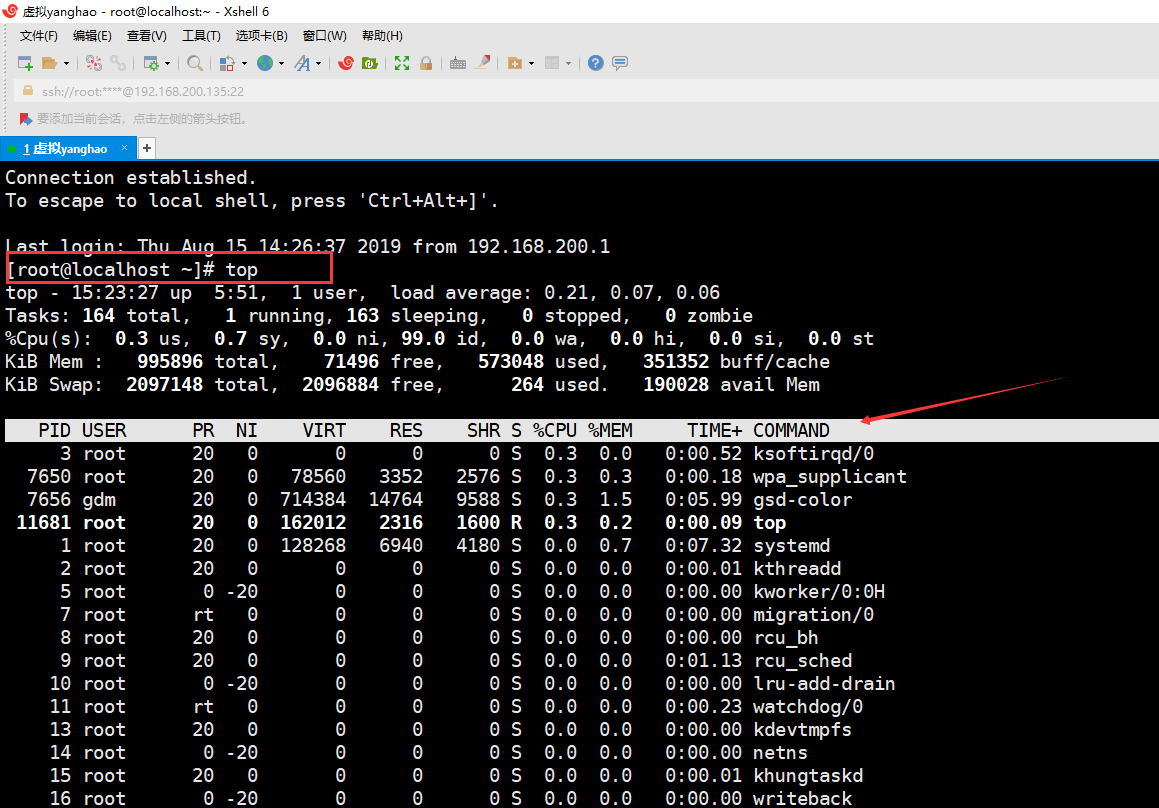Expand the folder-with-plus dropdown arrow
This screenshot has height=808, width=1159.
[x=531, y=64]
